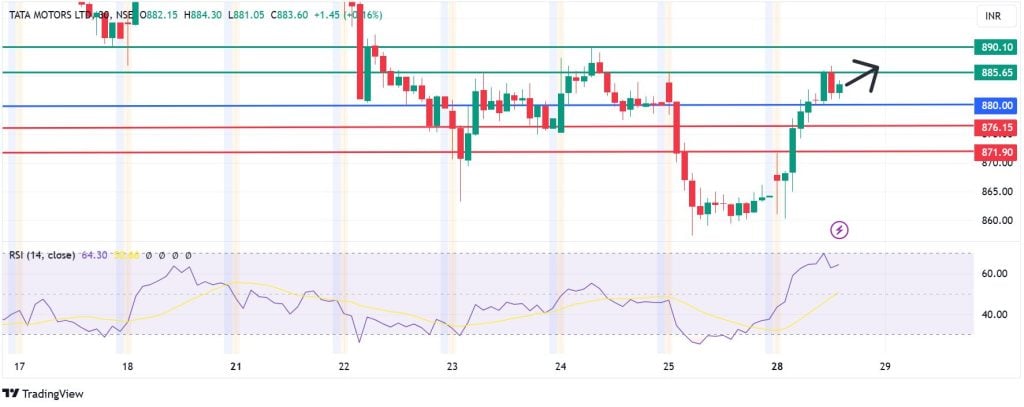Click the RSI (14, close) indicator title
The image size is (1024, 407).
(x=42, y=255)
